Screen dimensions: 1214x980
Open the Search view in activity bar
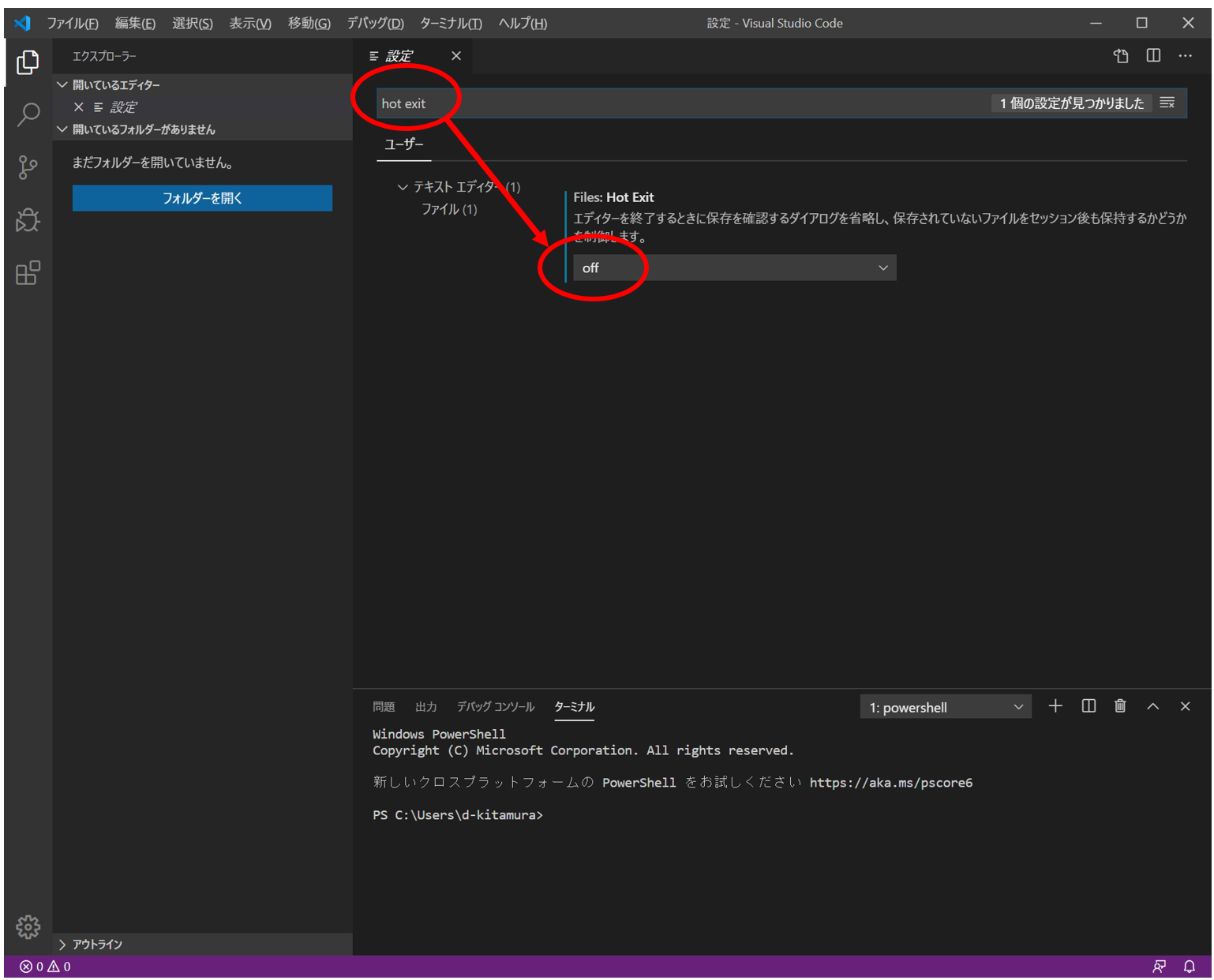pyautogui.click(x=28, y=115)
